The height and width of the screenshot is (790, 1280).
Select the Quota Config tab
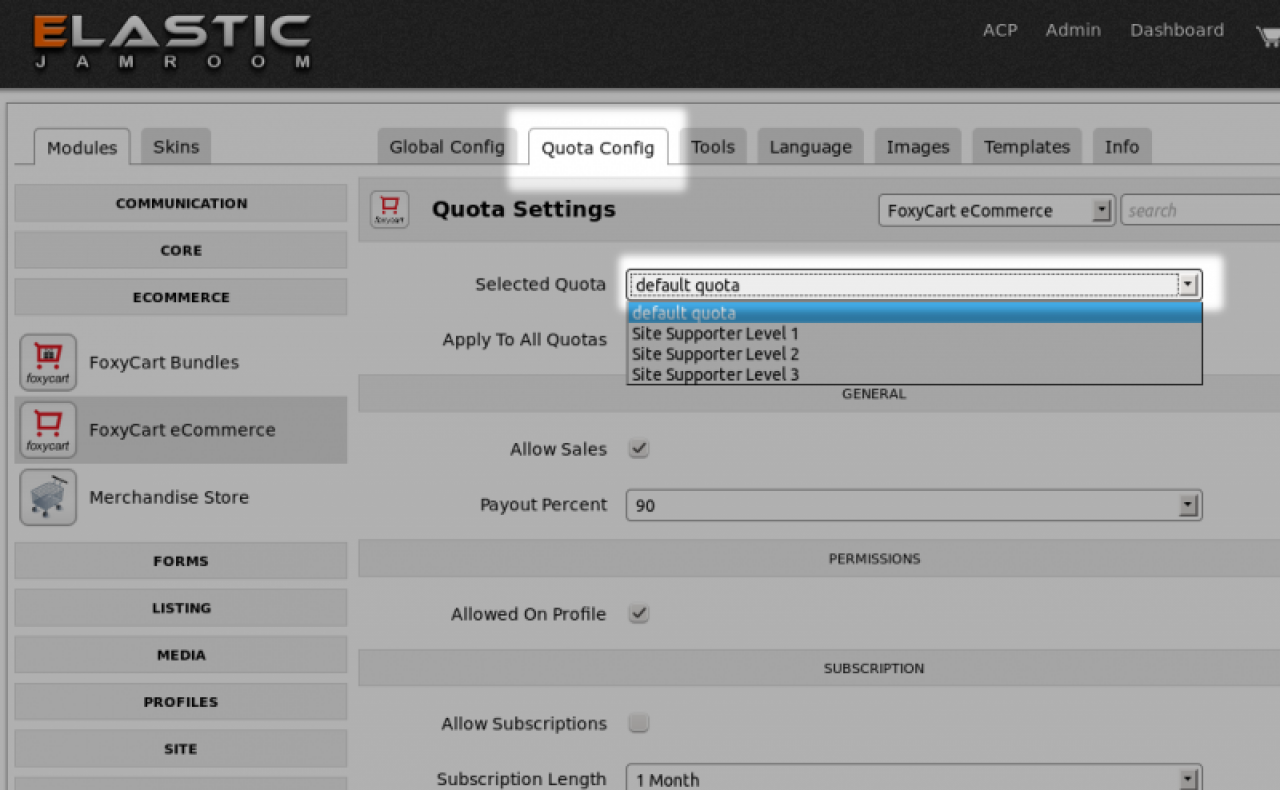pyautogui.click(x=598, y=148)
